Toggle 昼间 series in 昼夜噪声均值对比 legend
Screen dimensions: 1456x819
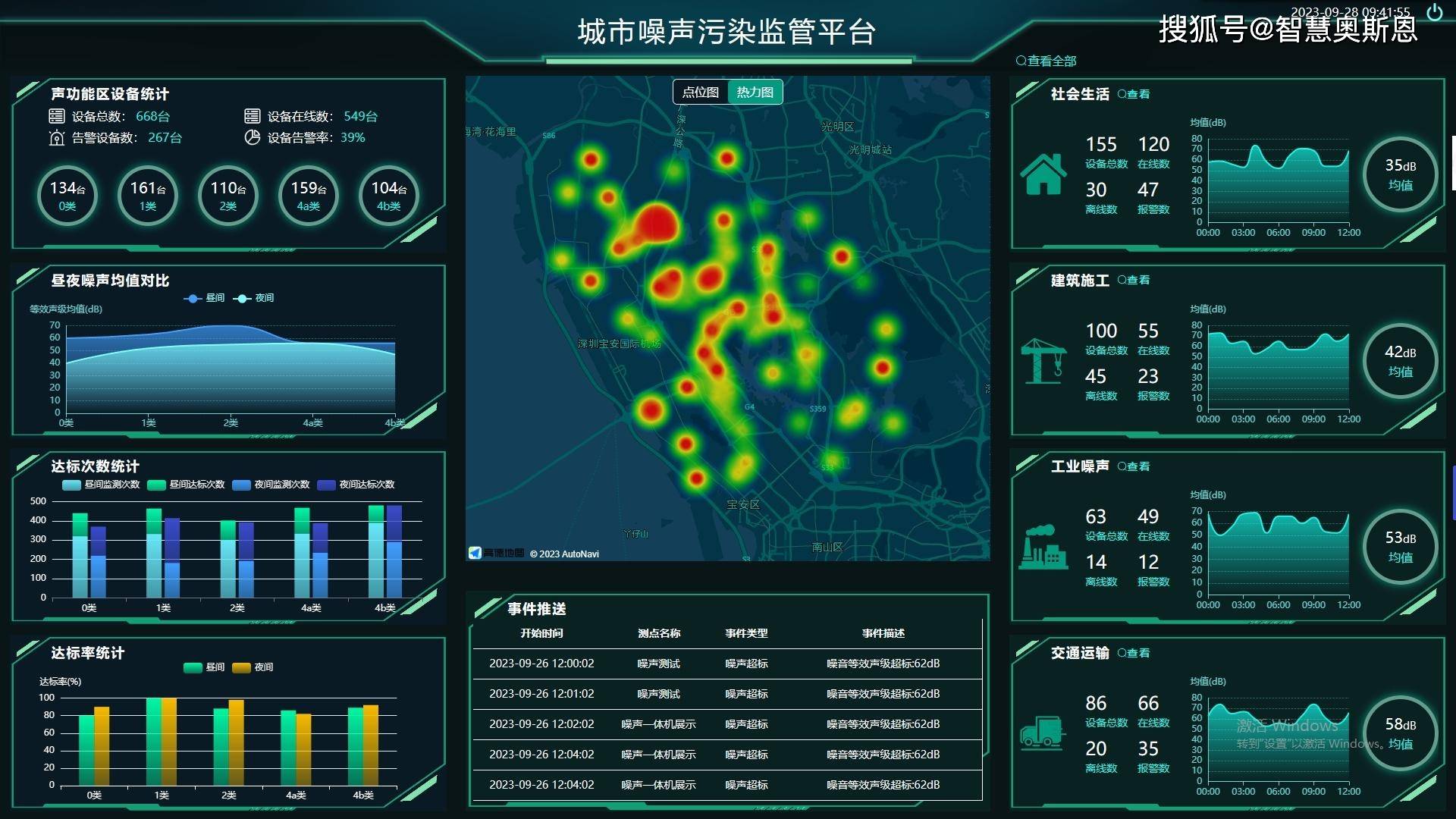[205, 298]
